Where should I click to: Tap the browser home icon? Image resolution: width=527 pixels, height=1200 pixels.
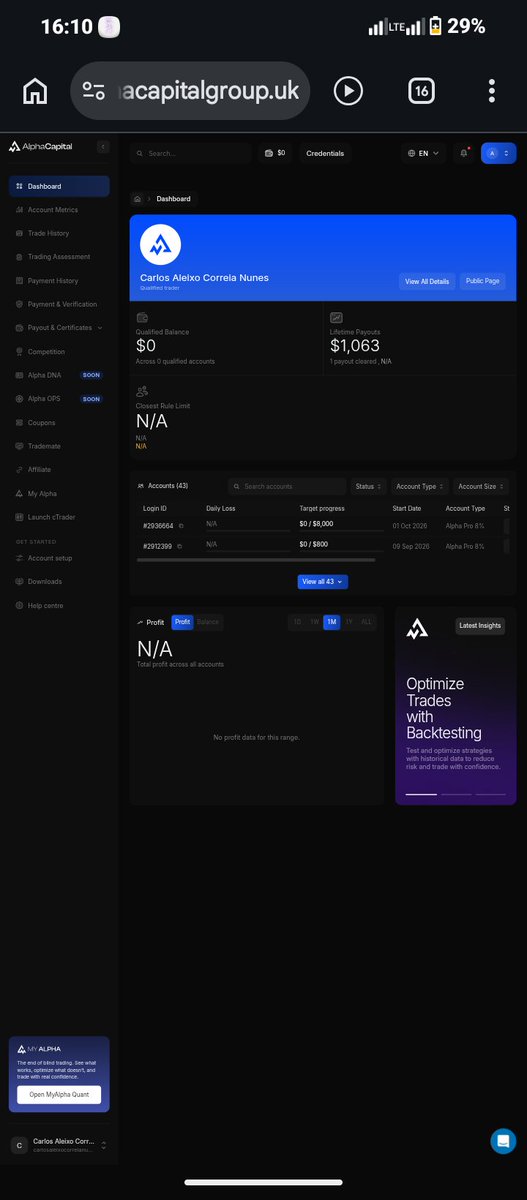click(x=35, y=91)
